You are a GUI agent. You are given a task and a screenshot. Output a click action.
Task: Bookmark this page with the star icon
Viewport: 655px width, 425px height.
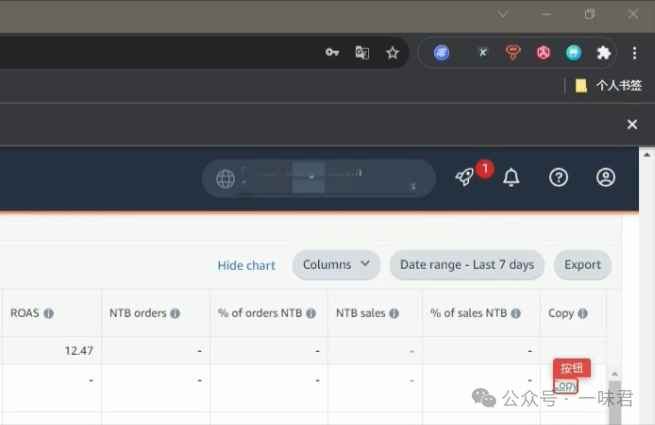[x=392, y=53]
